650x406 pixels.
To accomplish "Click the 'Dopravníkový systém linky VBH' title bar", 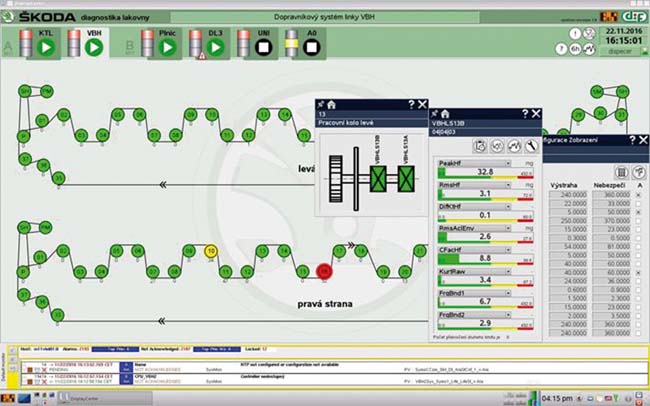I will coord(325,17).
